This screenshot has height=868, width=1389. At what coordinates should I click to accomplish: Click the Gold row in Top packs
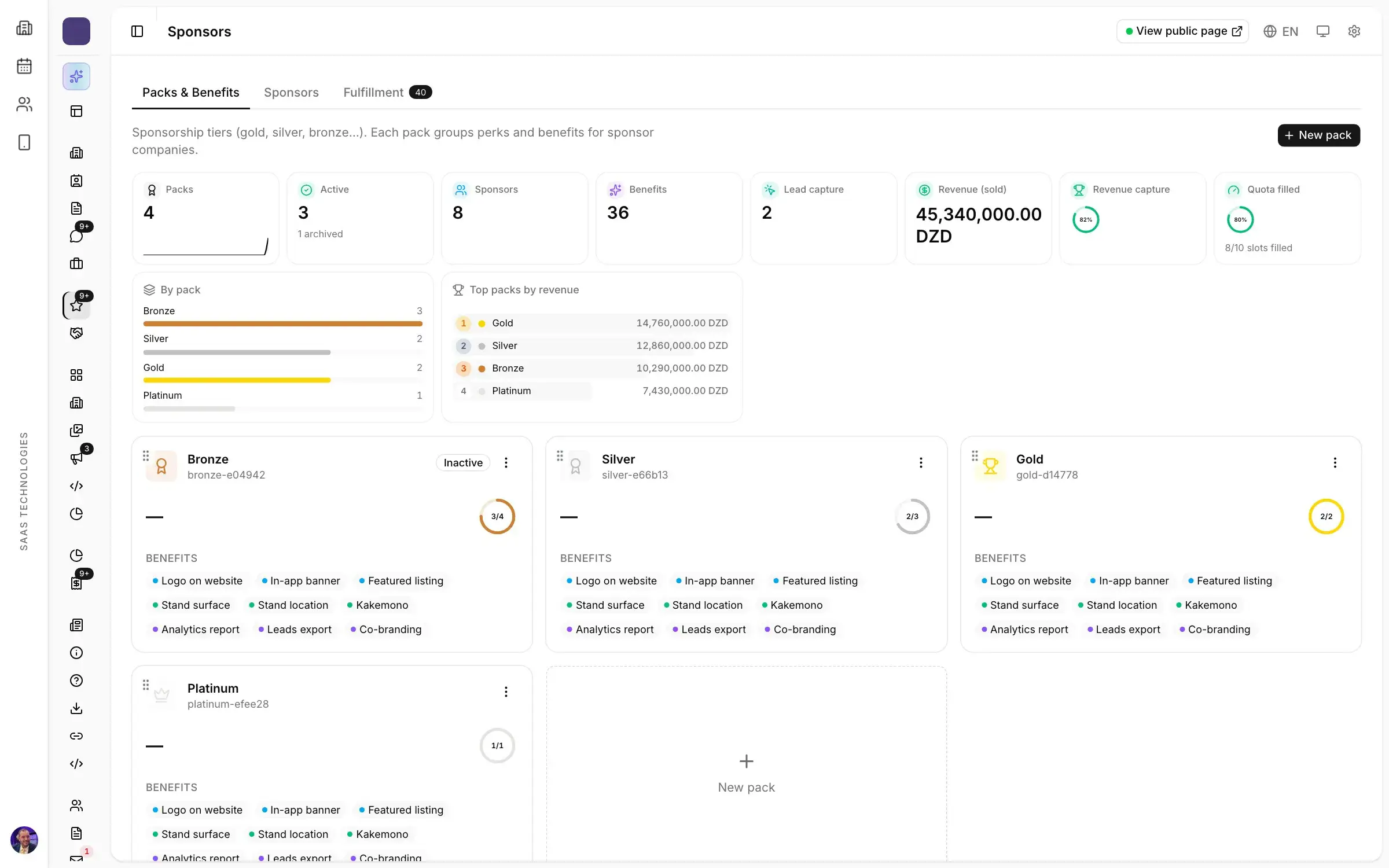tap(591, 323)
